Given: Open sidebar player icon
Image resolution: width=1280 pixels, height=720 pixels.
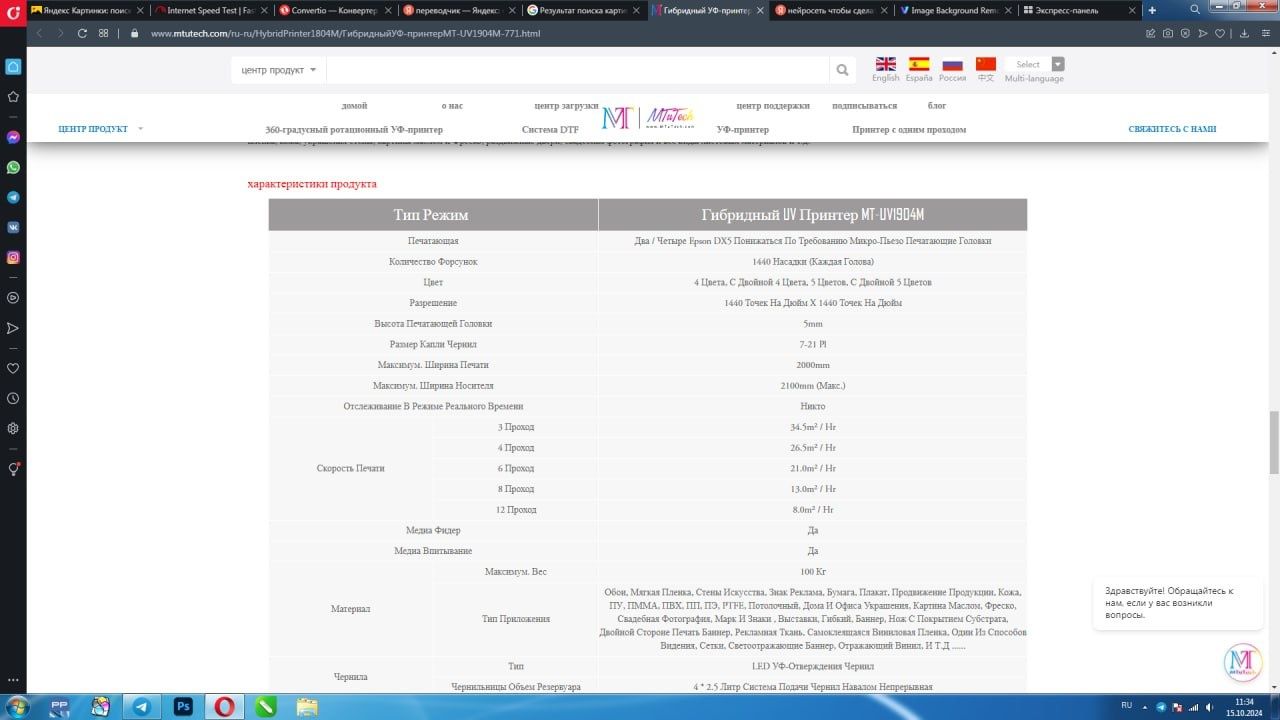Looking at the screenshot, I should [13, 298].
